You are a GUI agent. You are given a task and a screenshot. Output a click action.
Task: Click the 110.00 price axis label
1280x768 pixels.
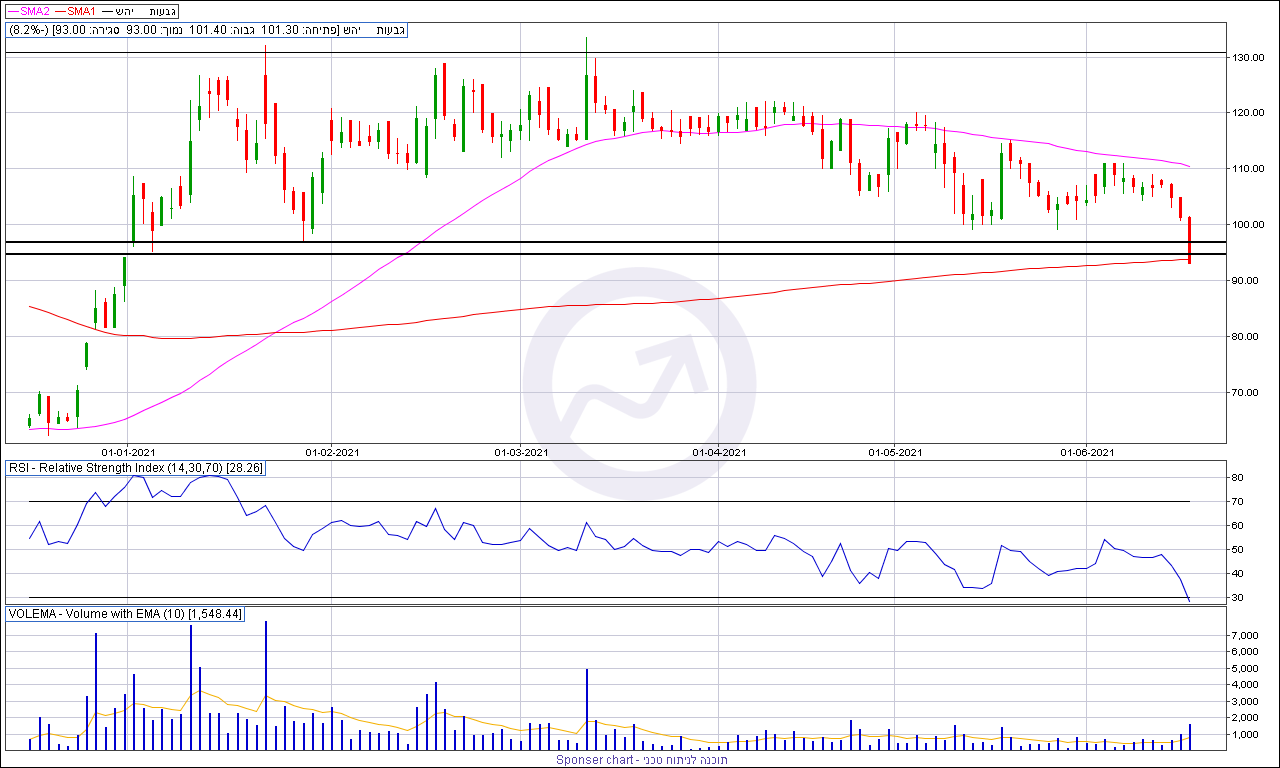point(1247,169)
